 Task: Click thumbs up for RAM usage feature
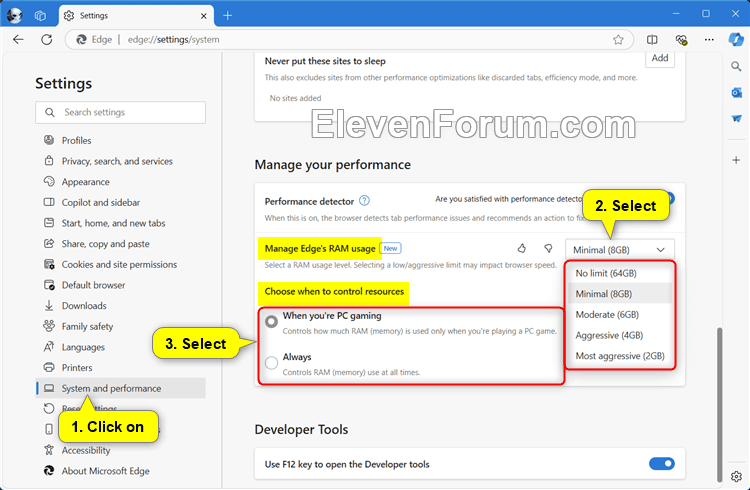(521, 248)
